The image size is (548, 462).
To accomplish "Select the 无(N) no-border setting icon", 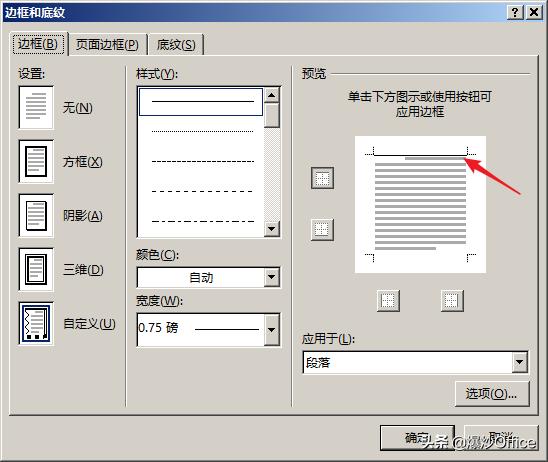I will point(36,108).
